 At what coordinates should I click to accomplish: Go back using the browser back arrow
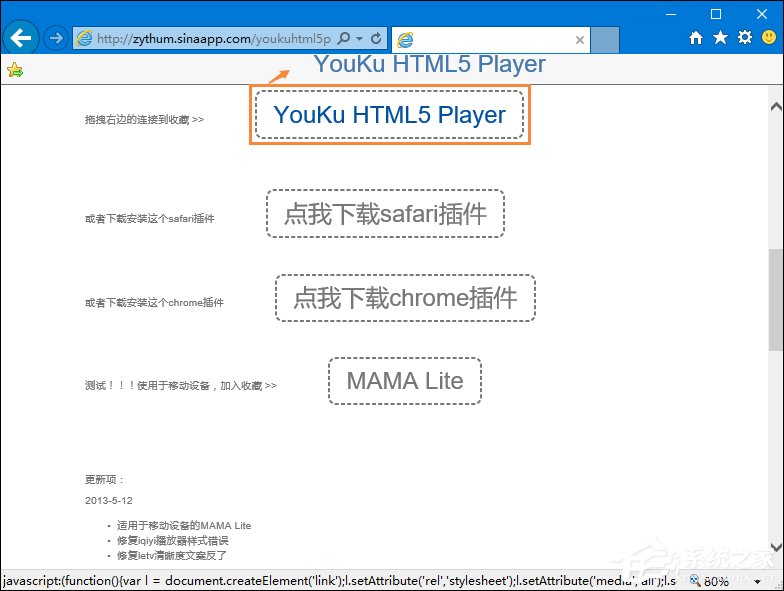[20, 38]
